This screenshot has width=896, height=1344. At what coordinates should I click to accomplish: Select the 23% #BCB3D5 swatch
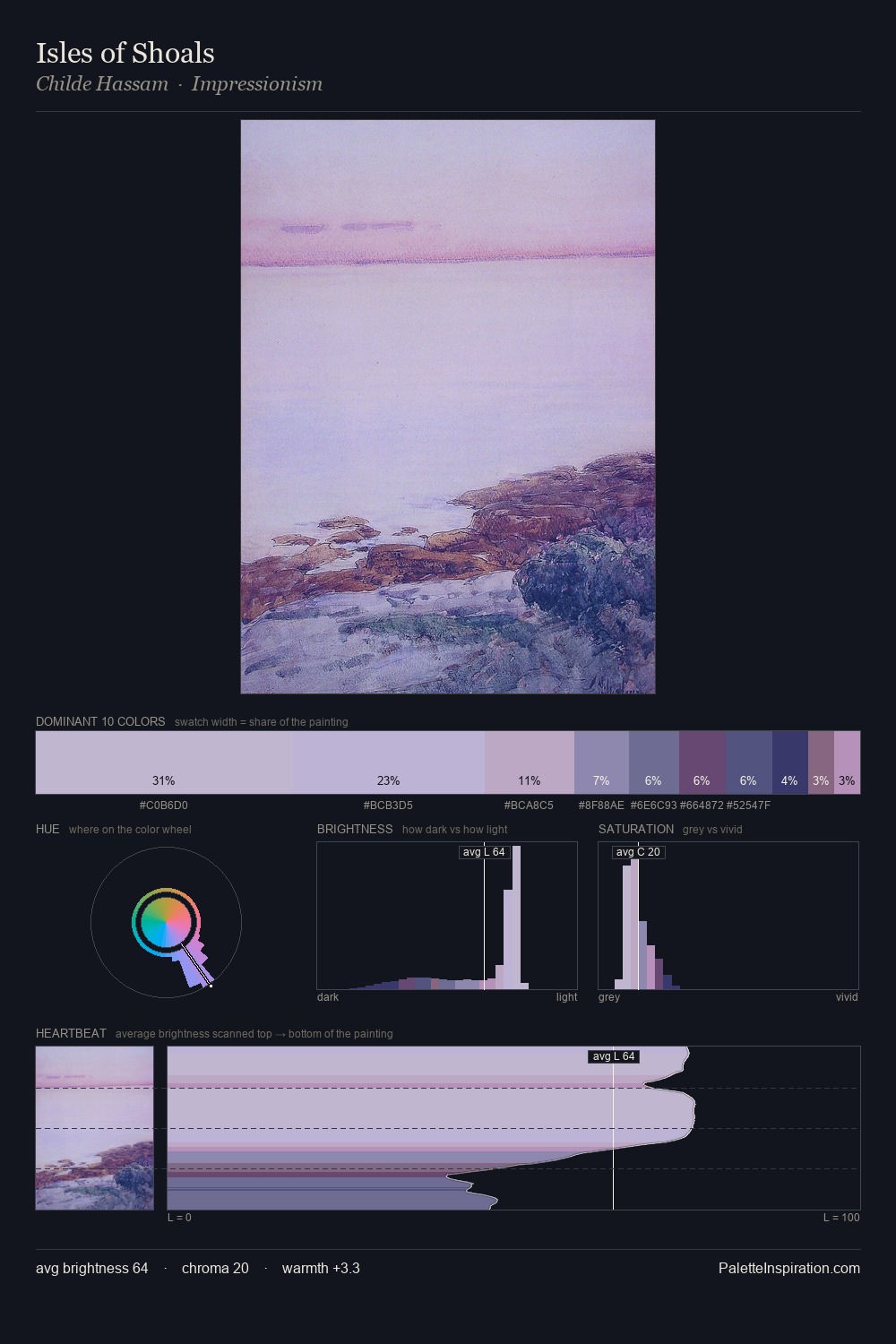[388, 762]
